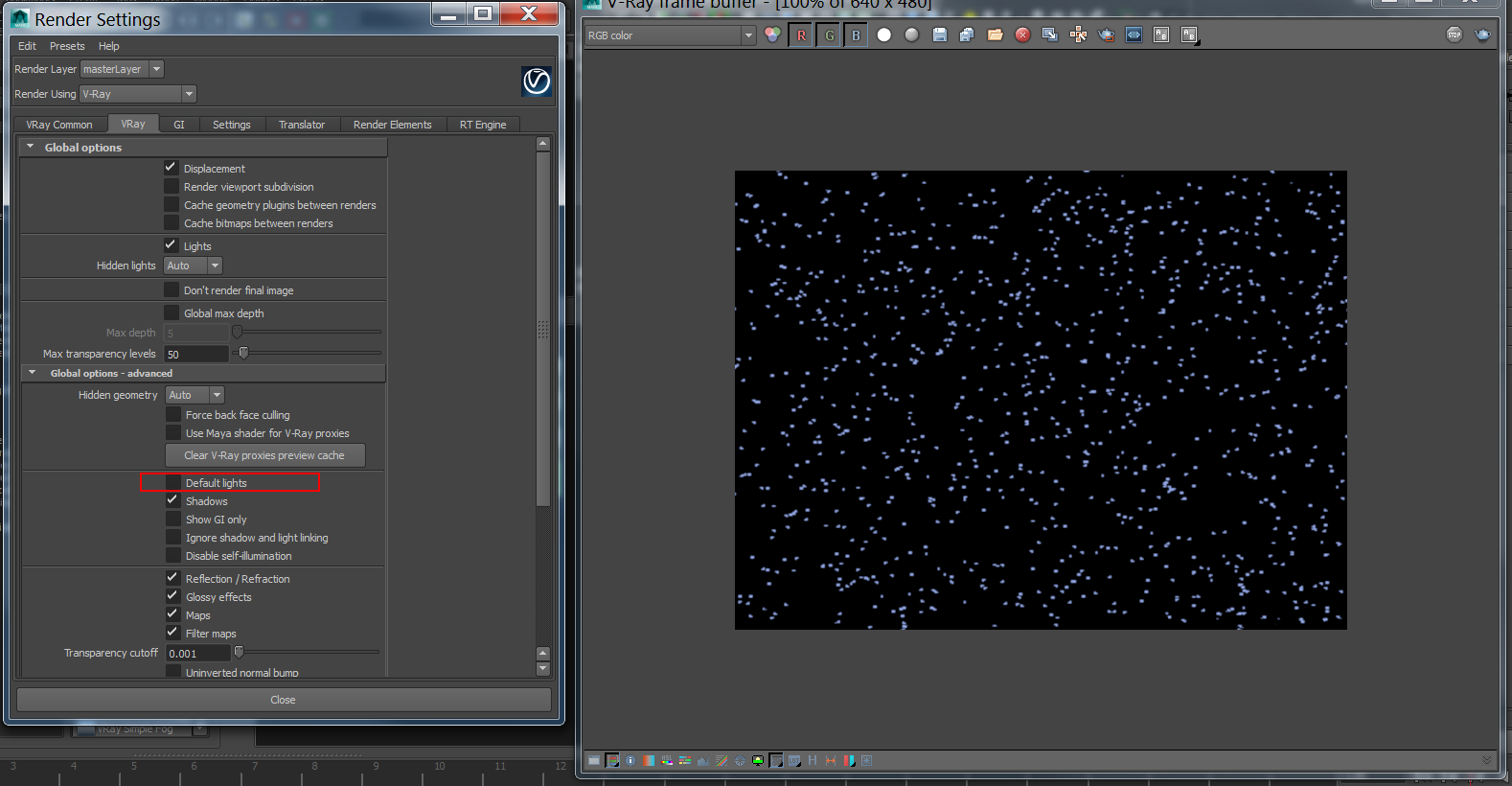Enable Global max depth checkbox
1512x786 pixels.
[172, 312]
